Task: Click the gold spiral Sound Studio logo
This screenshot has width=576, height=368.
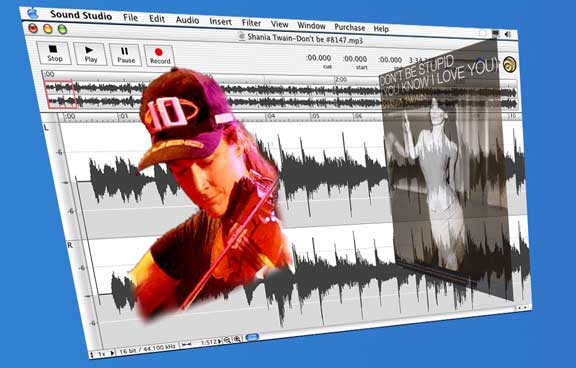Action: pyautogui.click(x=509, y=65)
